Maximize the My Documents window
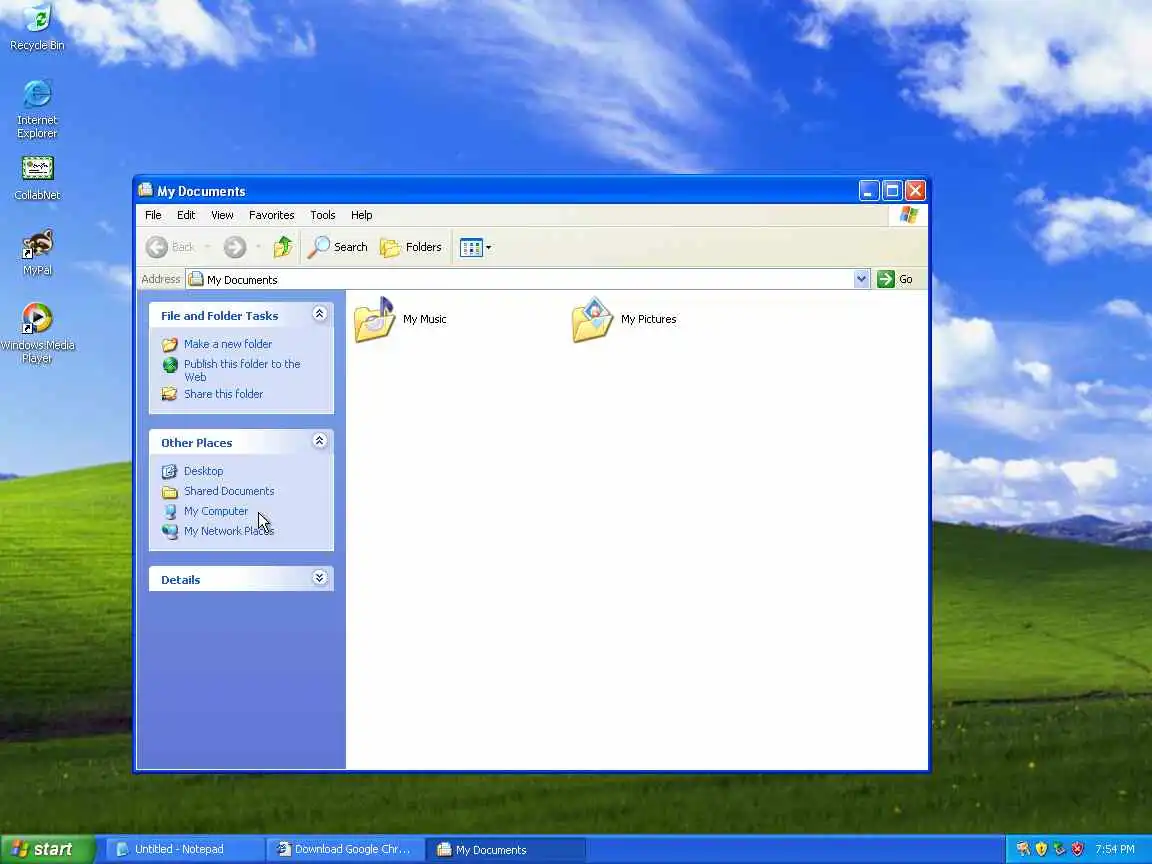Screen dimensions: 1152x864 click(892, 191)
